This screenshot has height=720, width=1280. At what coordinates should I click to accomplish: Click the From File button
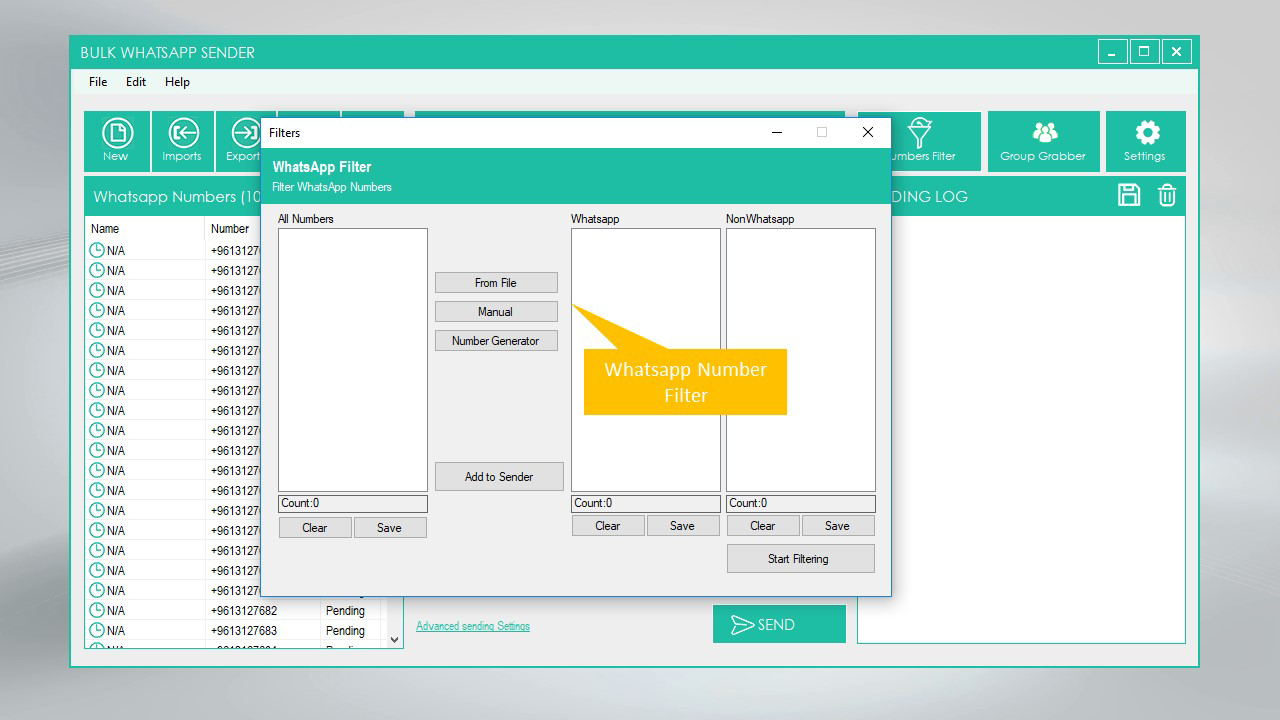point(496,283)
